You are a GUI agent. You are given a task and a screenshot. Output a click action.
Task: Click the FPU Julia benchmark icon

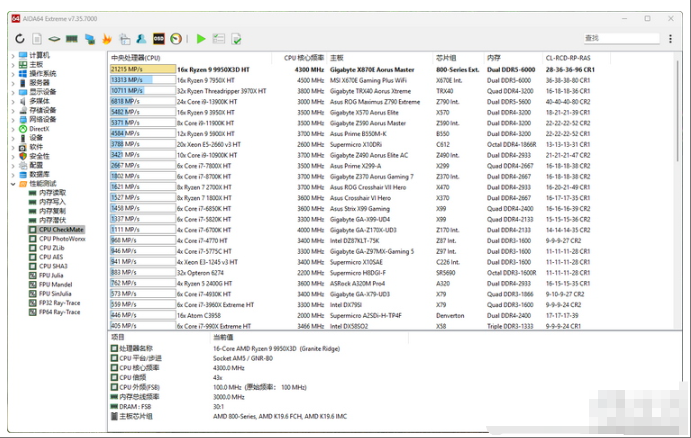point(32,275)
